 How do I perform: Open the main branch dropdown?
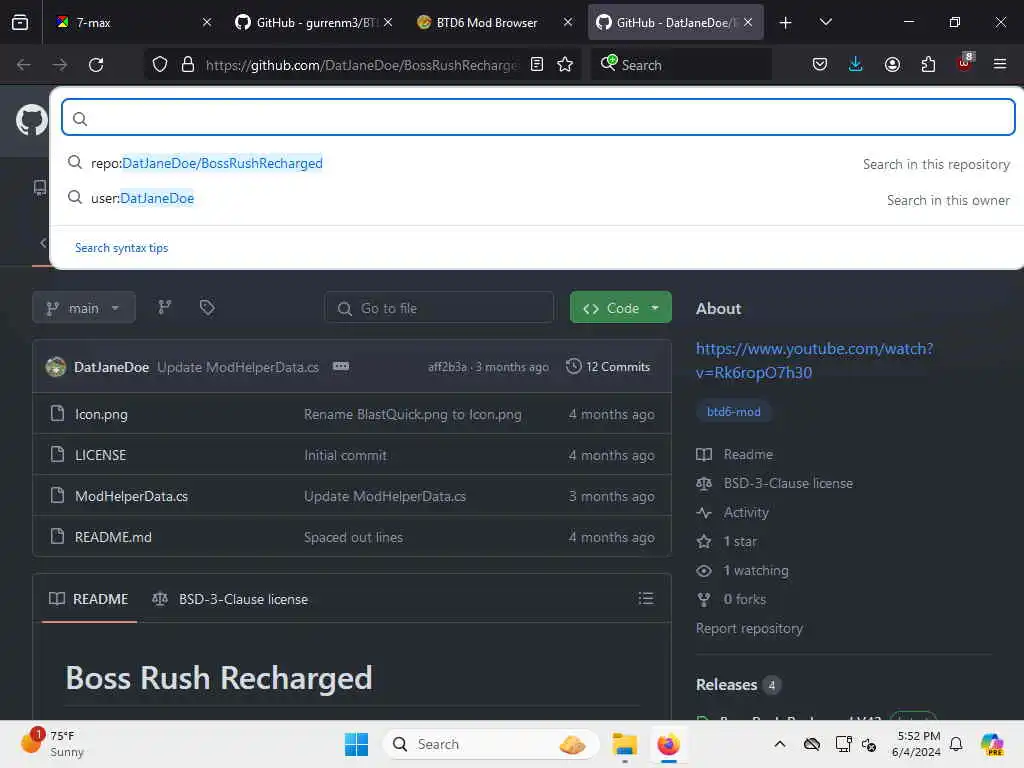coord(84,308)
